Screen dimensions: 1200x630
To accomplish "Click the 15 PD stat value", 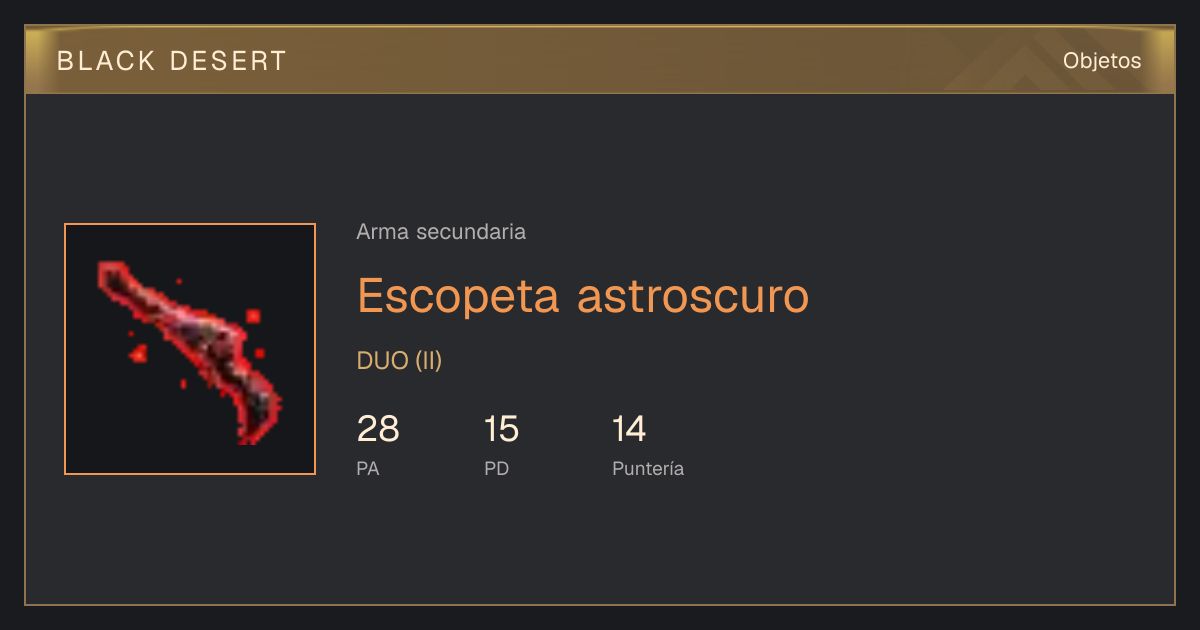I will 502,429.
